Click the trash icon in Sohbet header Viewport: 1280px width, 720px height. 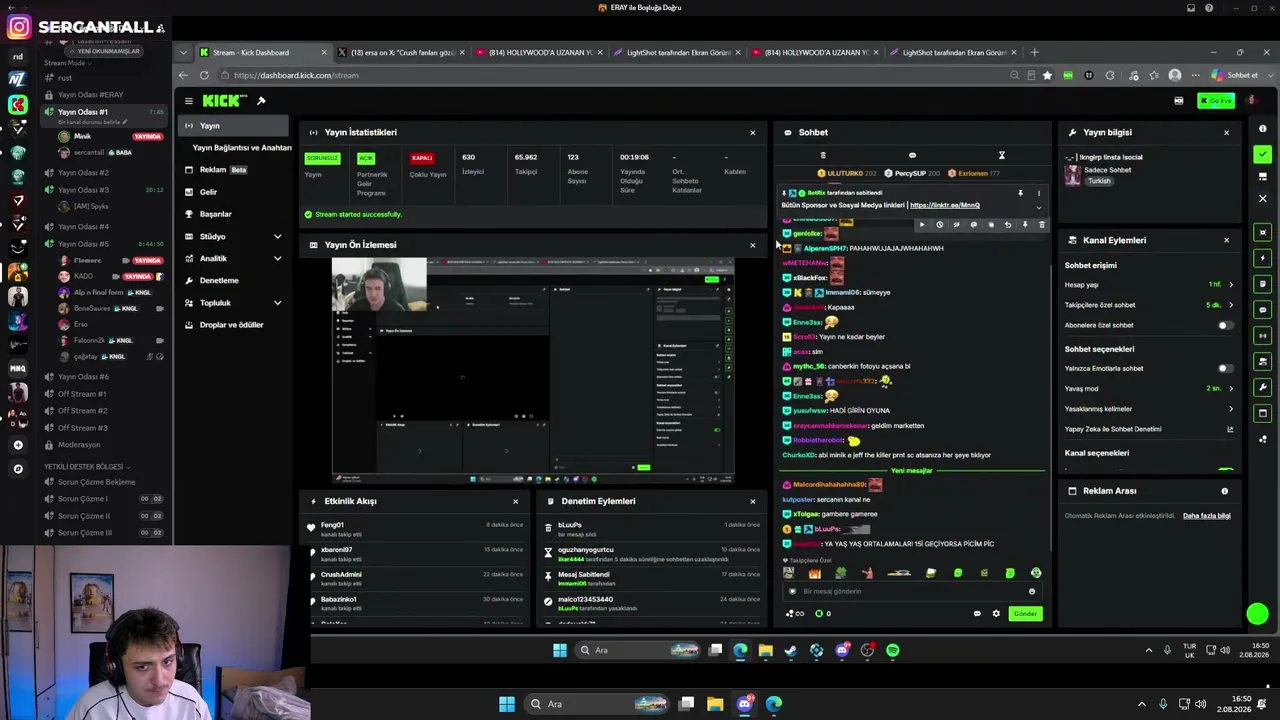coord(823,155)
